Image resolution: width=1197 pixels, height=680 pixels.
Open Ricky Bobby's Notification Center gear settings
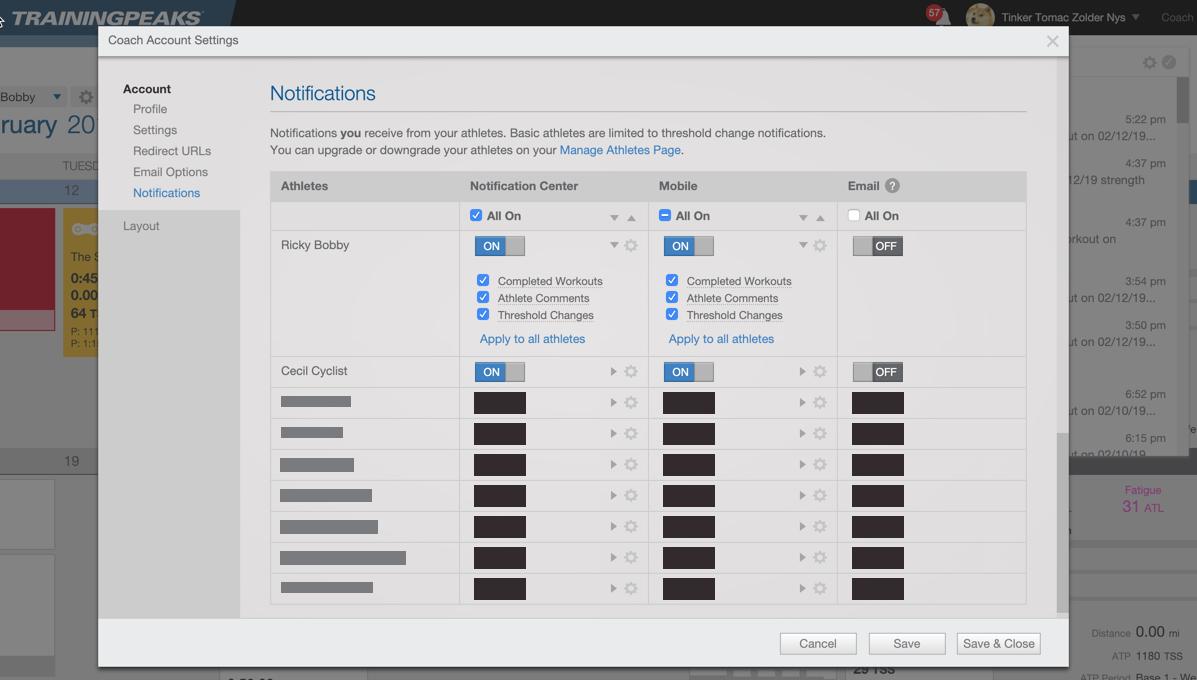pyautogui.click(x=631, y=246)
